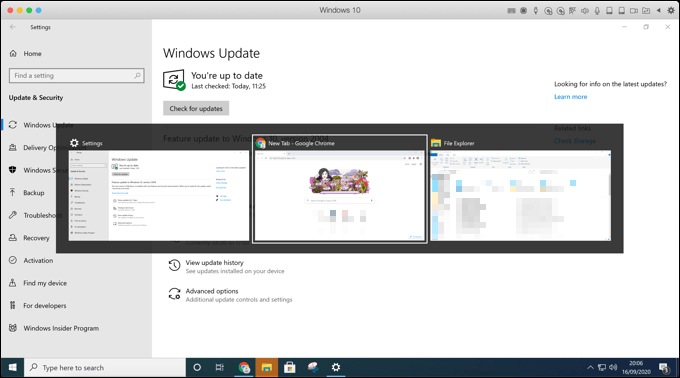
Task: Click the update history clock icon
Action: (174, 265)
